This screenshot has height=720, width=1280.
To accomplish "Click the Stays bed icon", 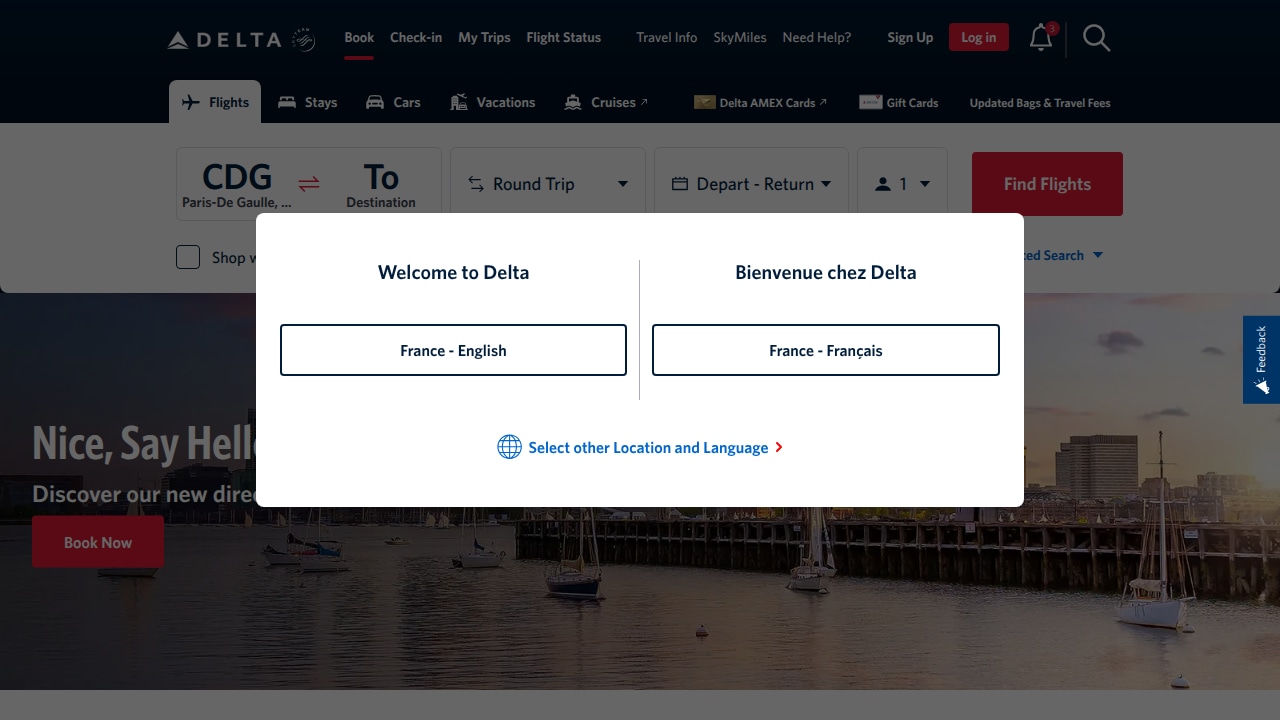I will click(x=287, y=102).
